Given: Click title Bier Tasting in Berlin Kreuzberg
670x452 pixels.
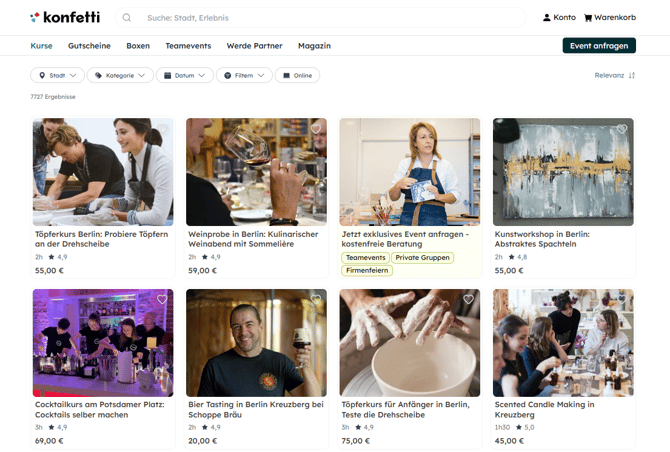Looking at the screenshot, I should [256, 410].
